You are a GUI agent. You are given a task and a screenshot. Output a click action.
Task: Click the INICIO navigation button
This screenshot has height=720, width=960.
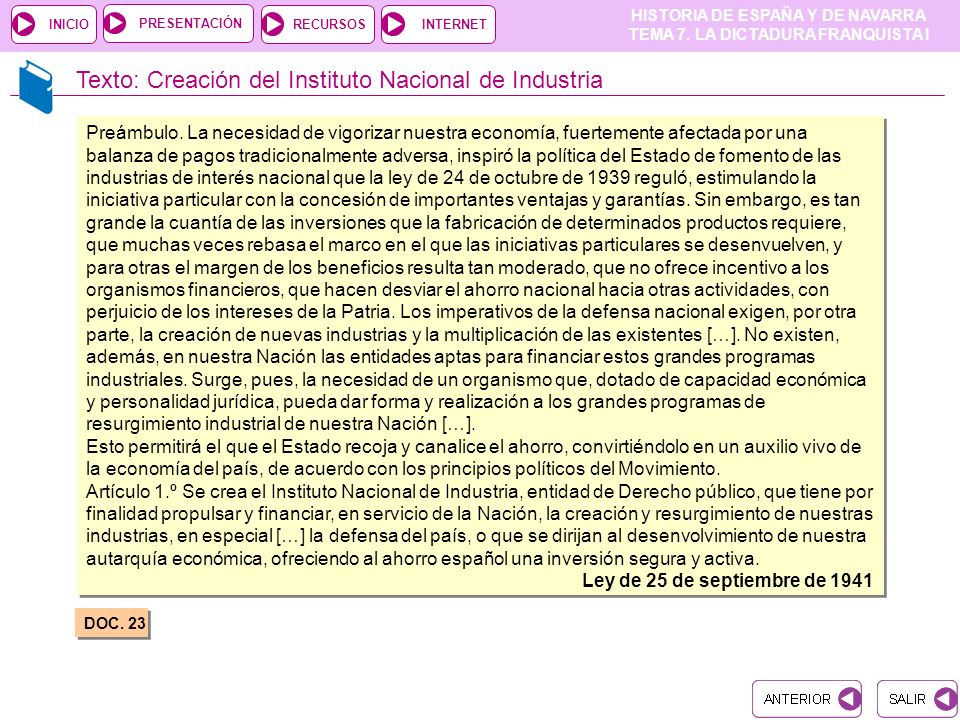click(54, 24)
